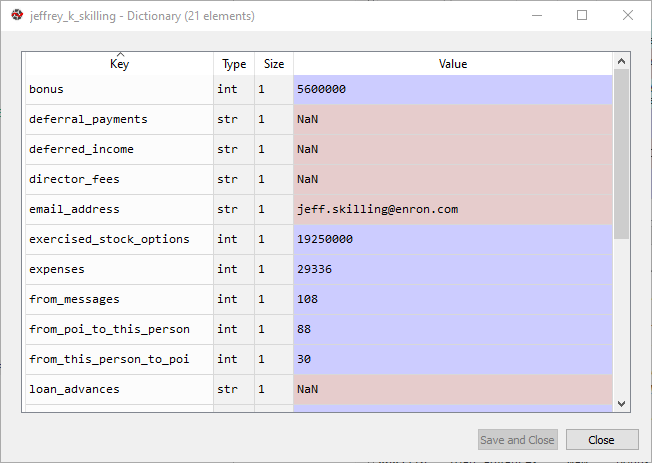The image size is (652, 463).
Task: Click the Value column header
Action: click(452, 64)
